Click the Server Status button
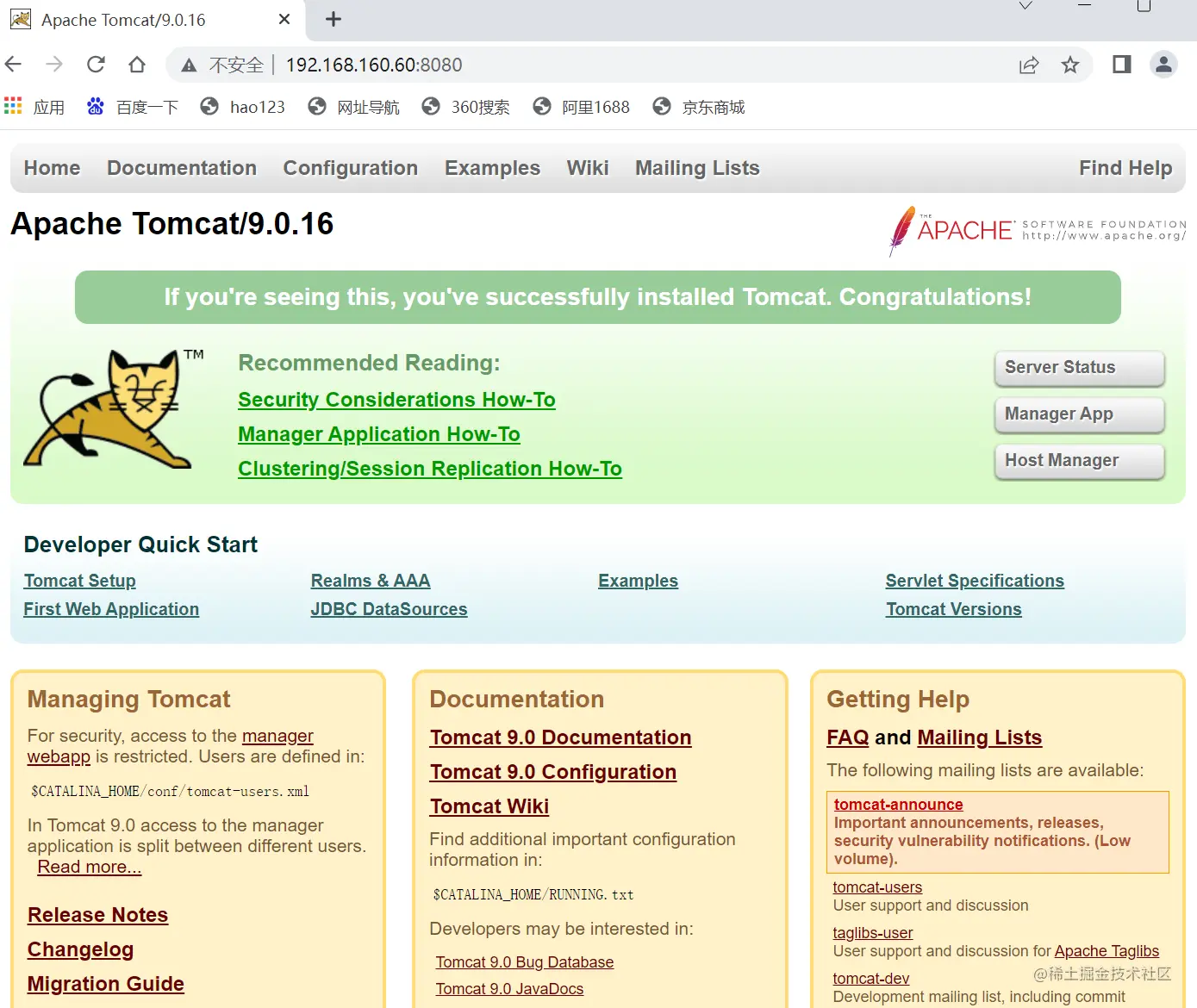Viewport: 1197px width, 1008px height. 1079,368
